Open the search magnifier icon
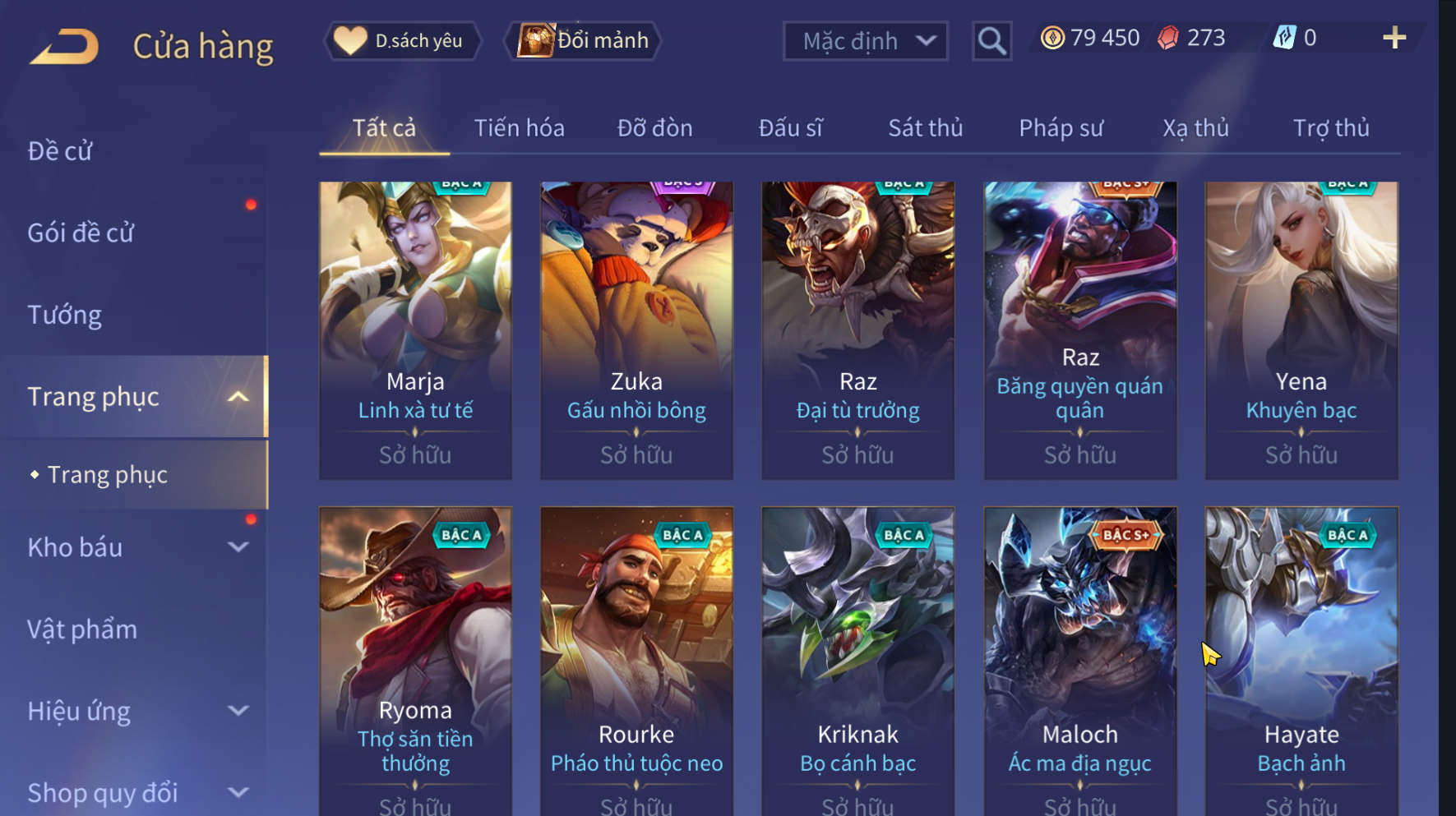The image size is (1456, 816). [x=991, y=40]
